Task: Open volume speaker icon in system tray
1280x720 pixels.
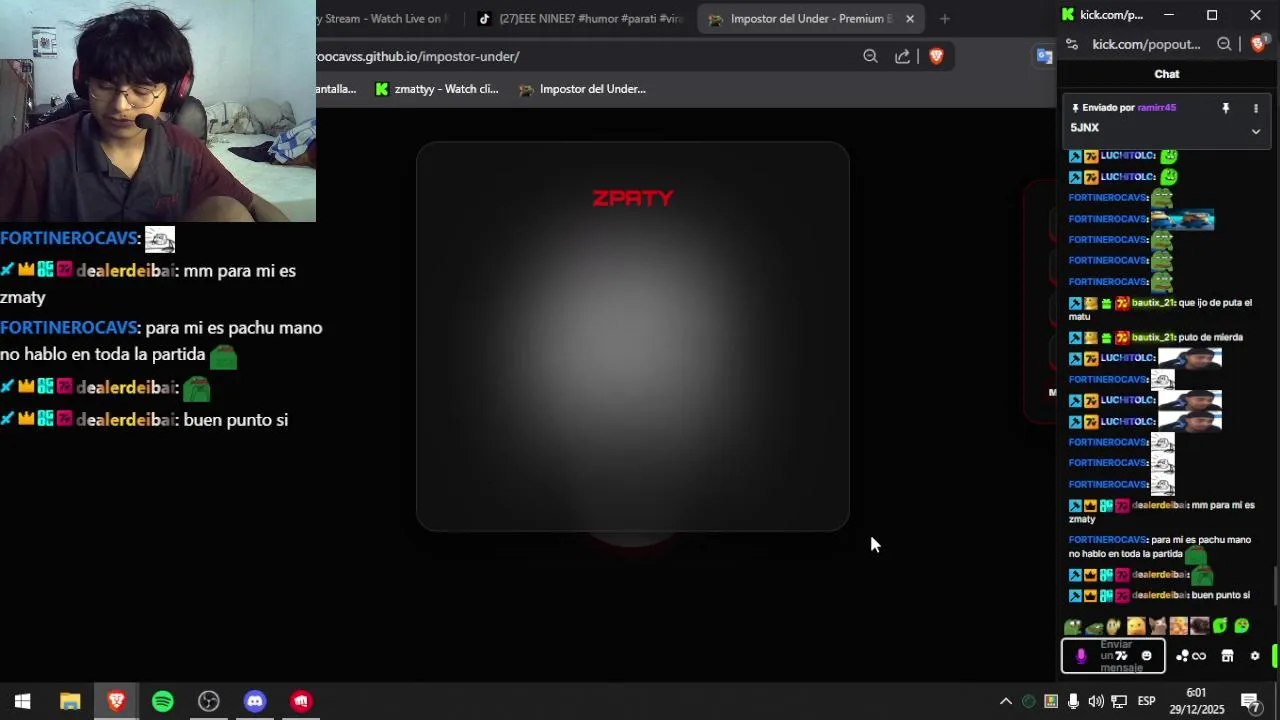Action: (x=1096, y=701)
